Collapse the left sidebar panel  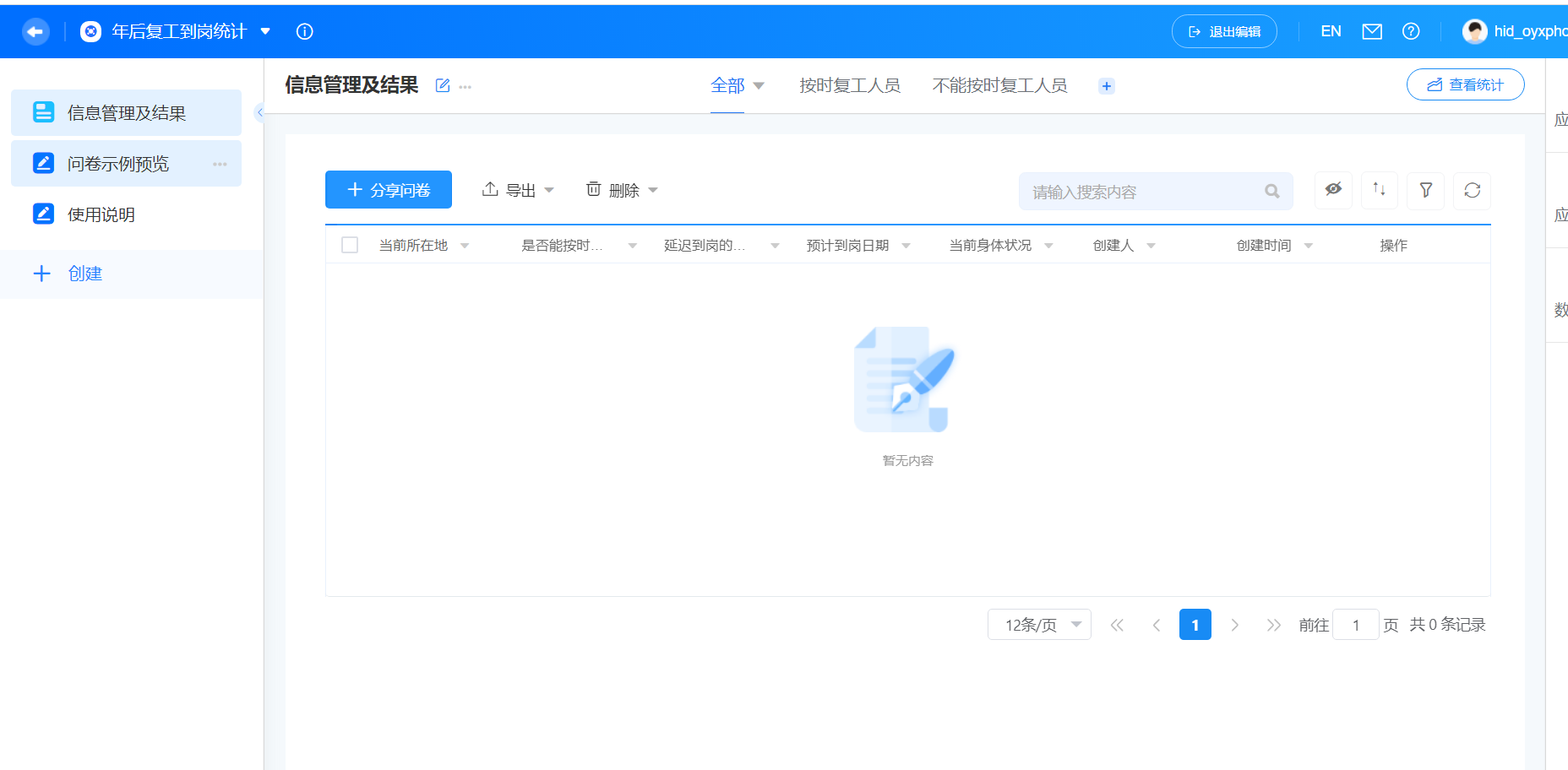(259, 112)
